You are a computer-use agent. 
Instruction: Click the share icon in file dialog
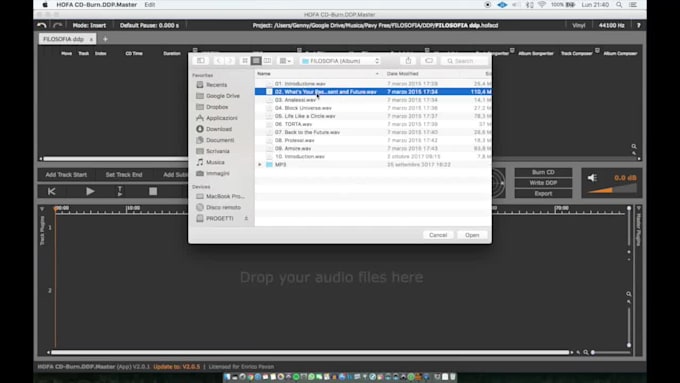[x=408, y=61]
